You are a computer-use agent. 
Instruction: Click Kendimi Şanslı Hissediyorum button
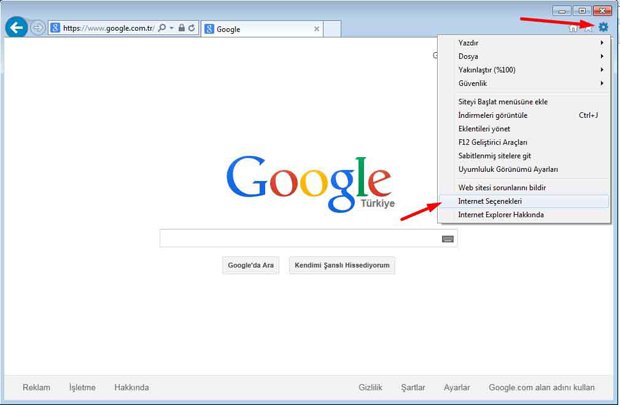coord(342,265)
